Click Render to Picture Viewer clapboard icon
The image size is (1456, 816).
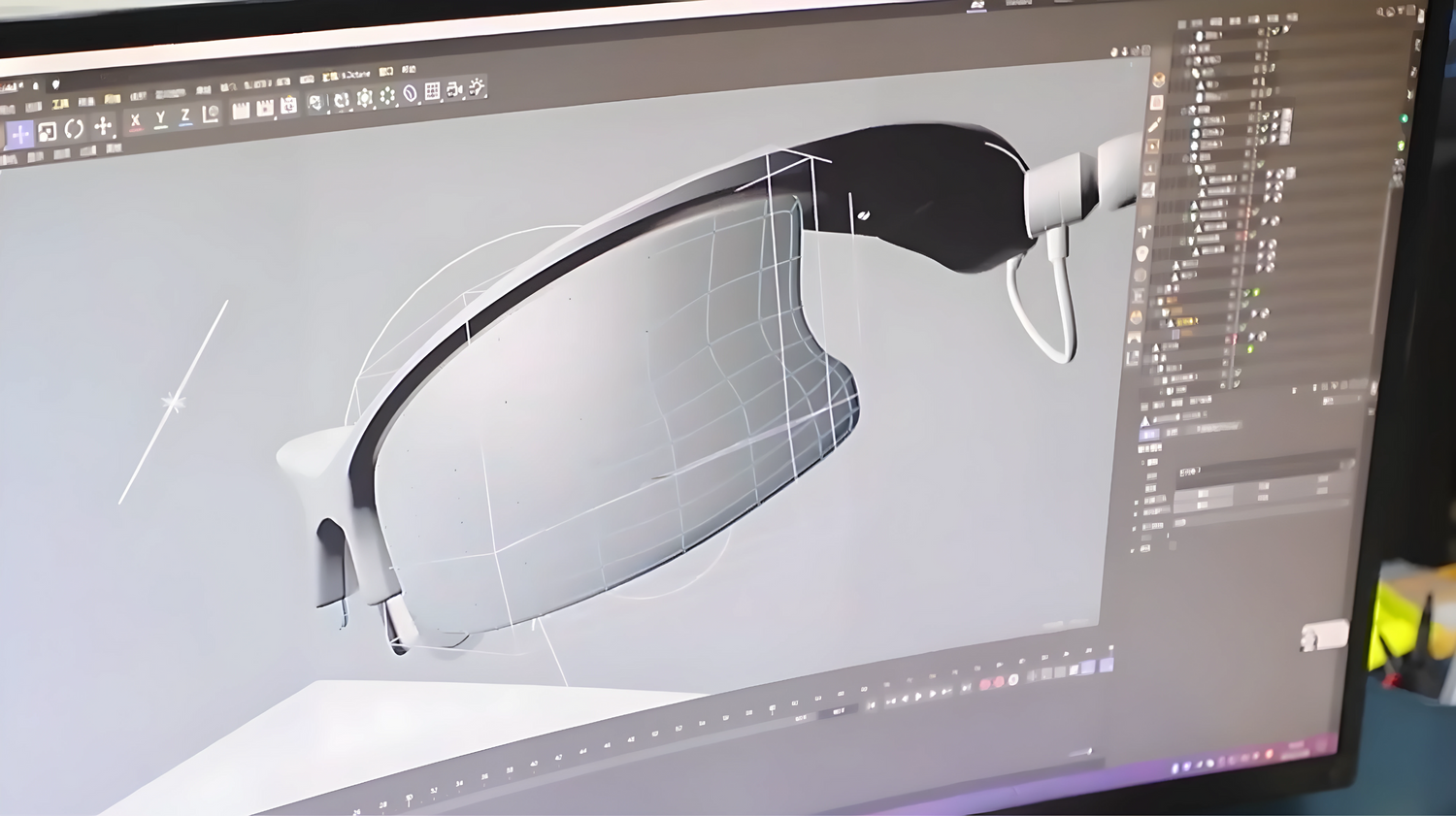pos(264,108)
